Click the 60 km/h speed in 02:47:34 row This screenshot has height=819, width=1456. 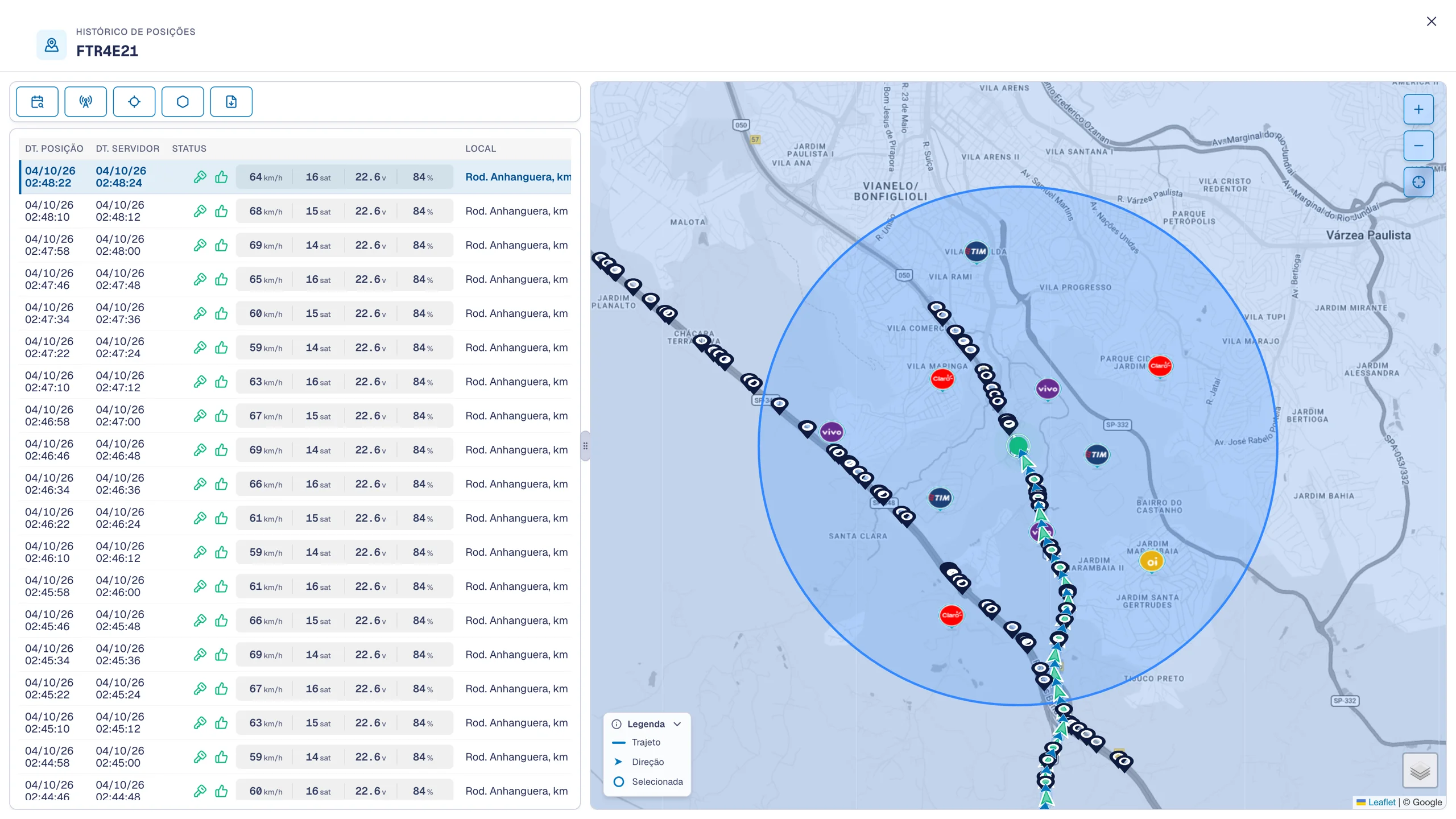click(266, 313)
